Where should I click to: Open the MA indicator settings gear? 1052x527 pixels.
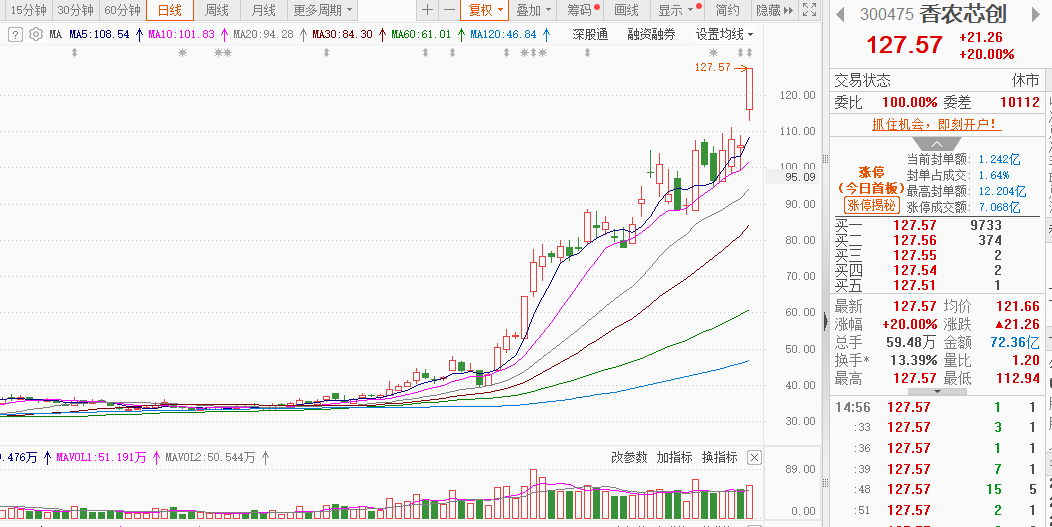tap(36, 35)
